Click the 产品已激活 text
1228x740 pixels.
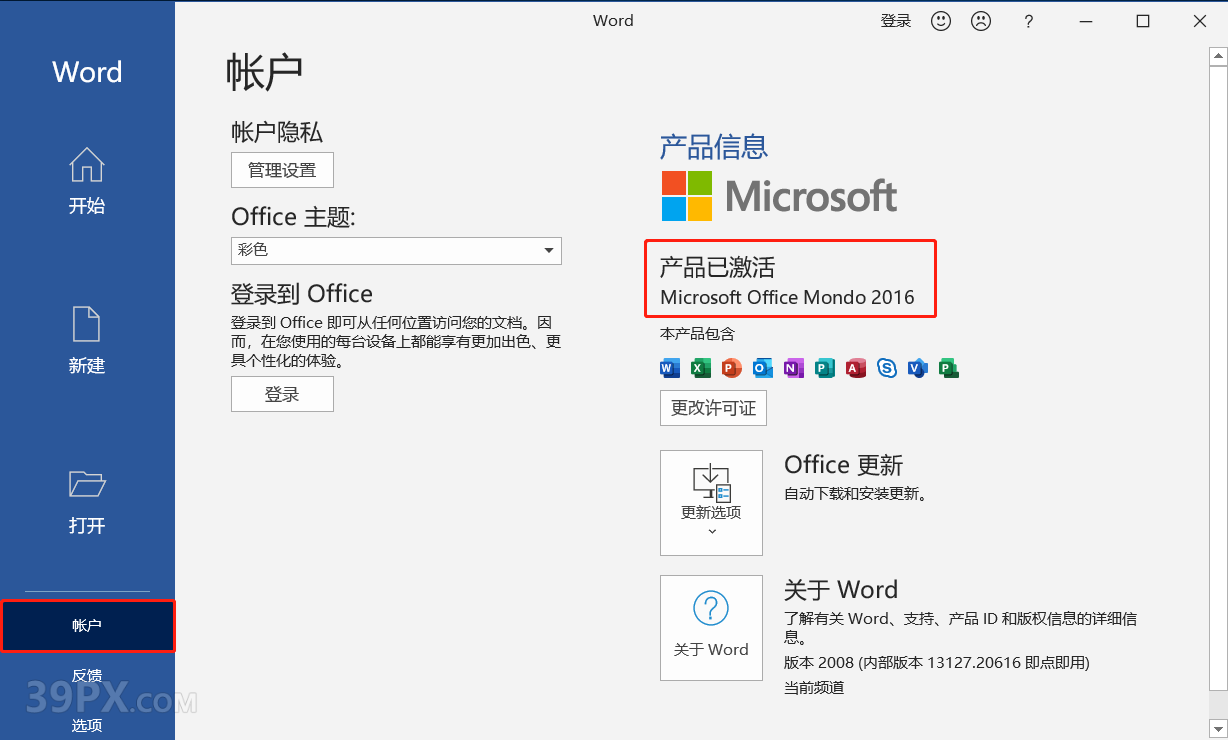coord(717,267)
